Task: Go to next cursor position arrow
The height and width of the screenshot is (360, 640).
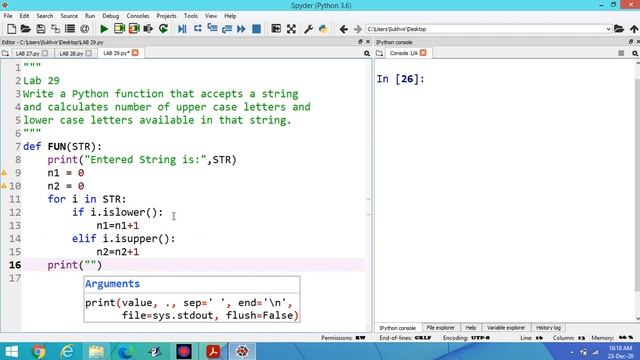Action: (x=358, y=29)
